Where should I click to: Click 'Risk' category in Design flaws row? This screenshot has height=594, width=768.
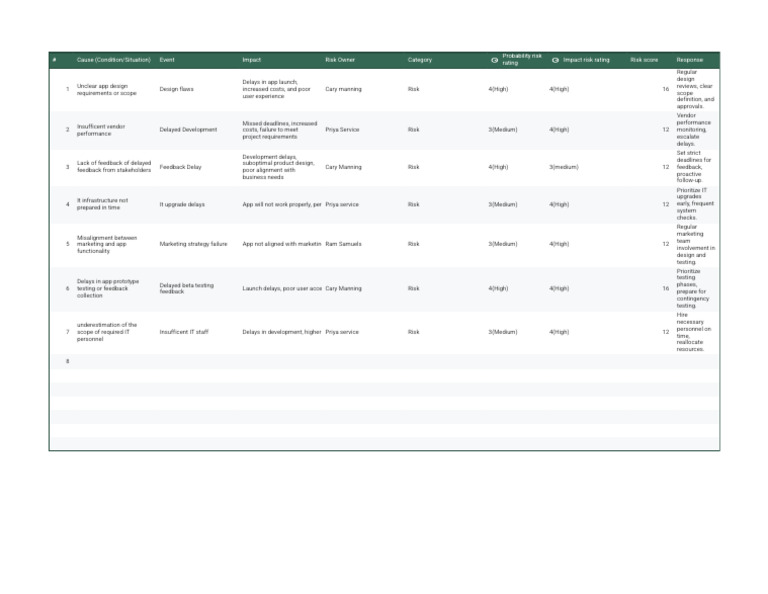[x=413, y=89]
